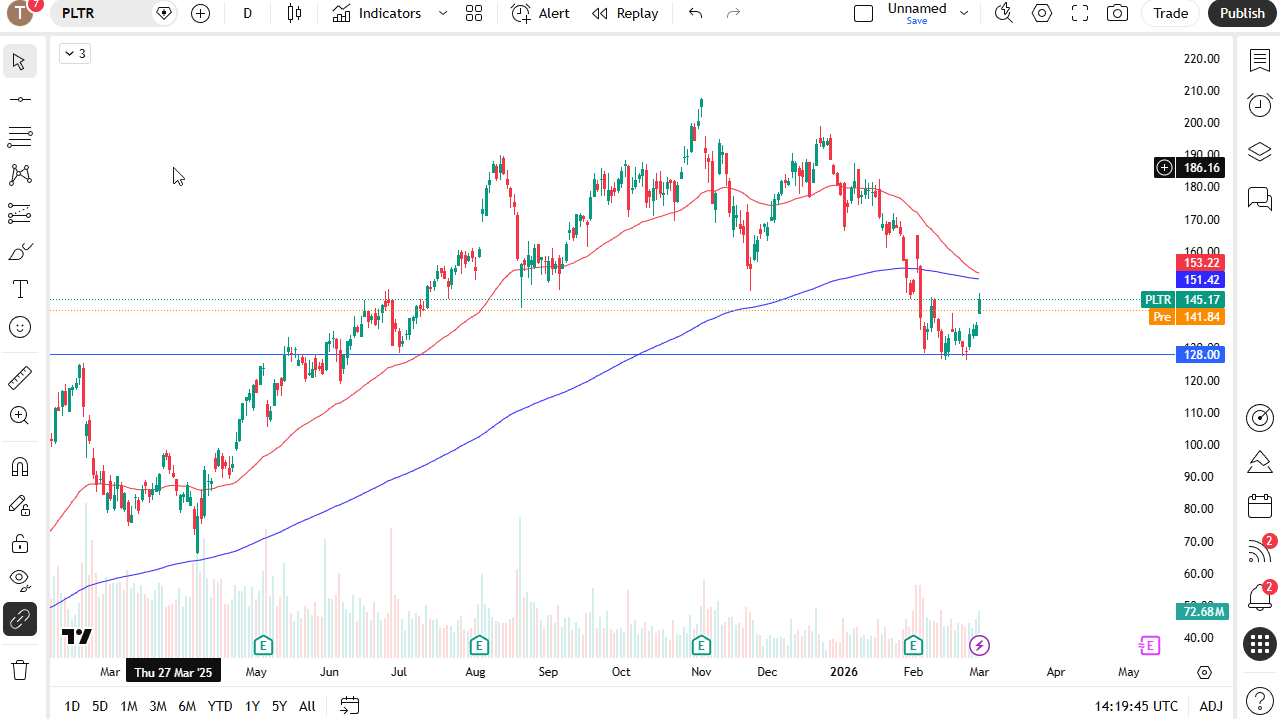
Task: Open the news feed signal icon
Action: coord(1260,551)
